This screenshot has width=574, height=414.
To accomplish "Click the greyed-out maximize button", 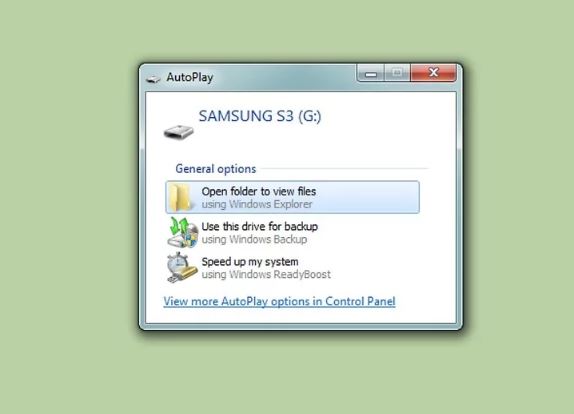I will pos(397,73).
